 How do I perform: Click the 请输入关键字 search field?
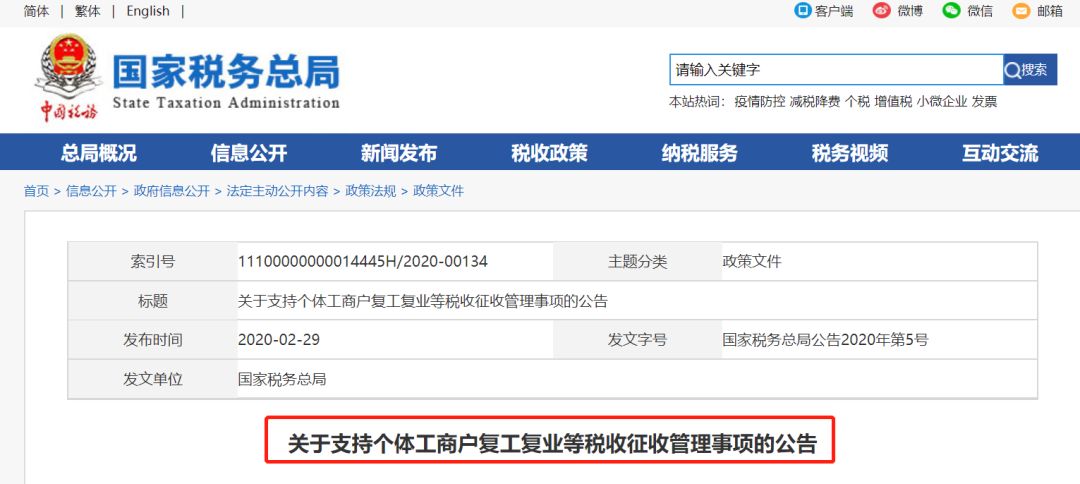[836, 70]
